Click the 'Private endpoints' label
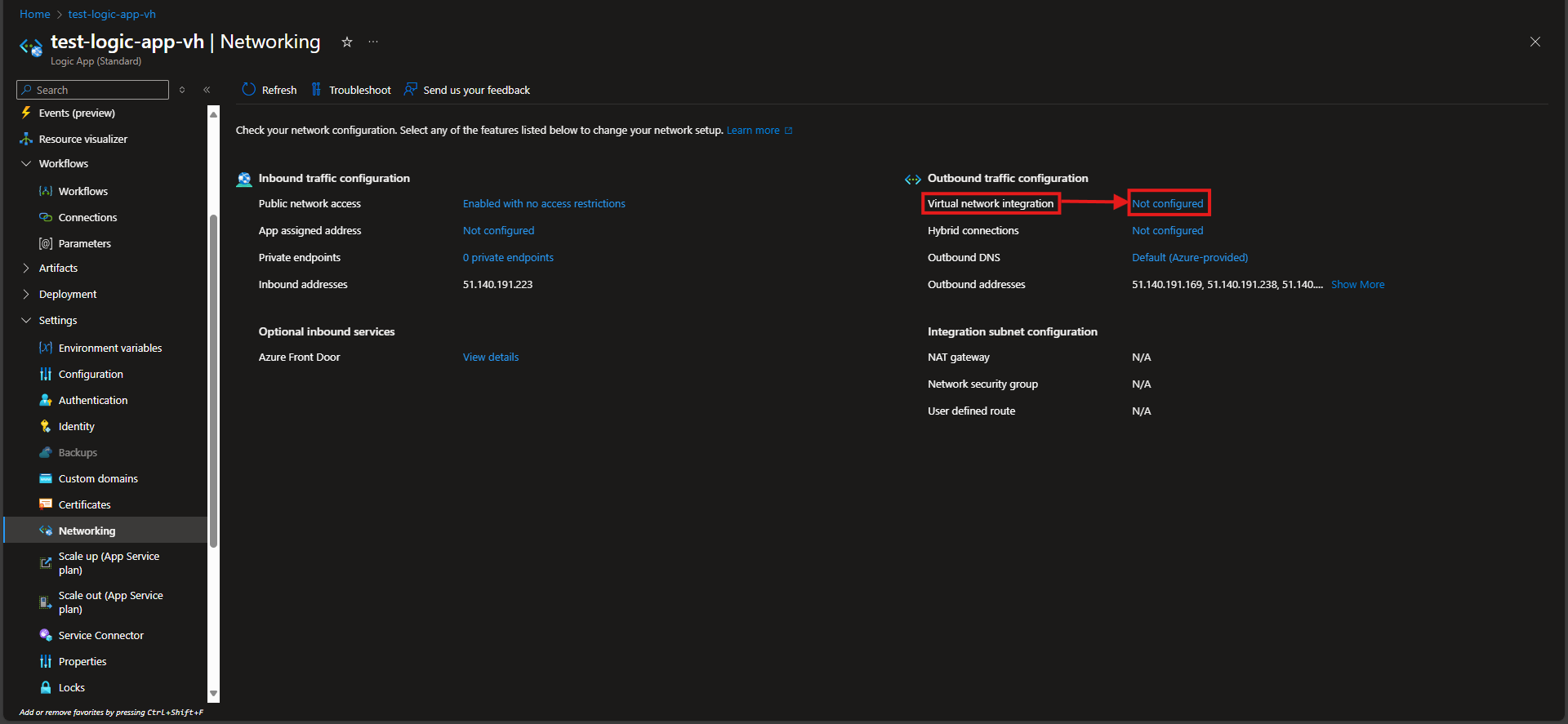This screenshot has height=724, width=1568. 300,257
